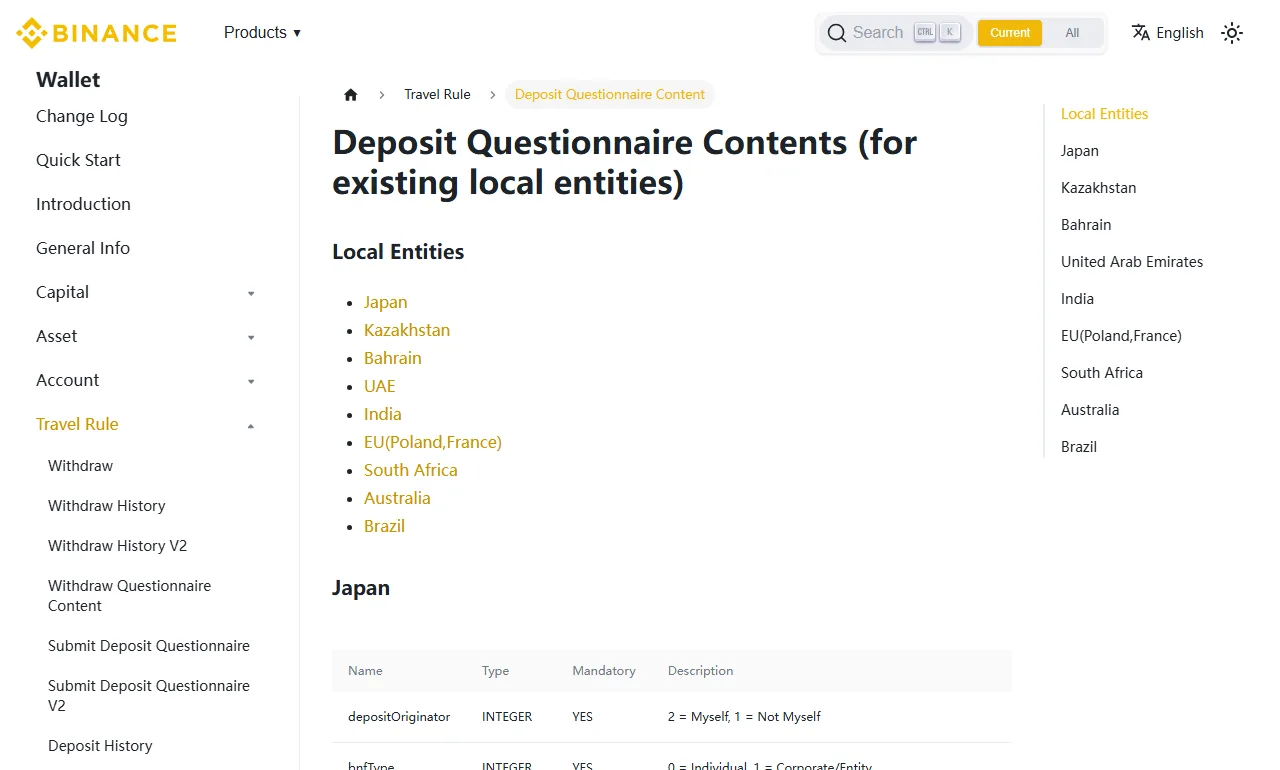
Task: Click the language translate icon
Action: pyautogui.click(x=1141, y=32)
